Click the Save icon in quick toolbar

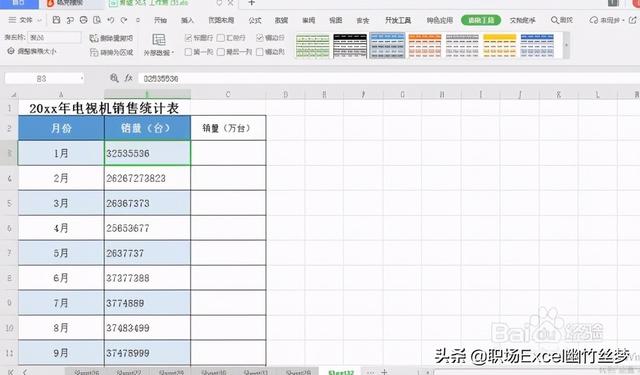click(x=57, y=20)
